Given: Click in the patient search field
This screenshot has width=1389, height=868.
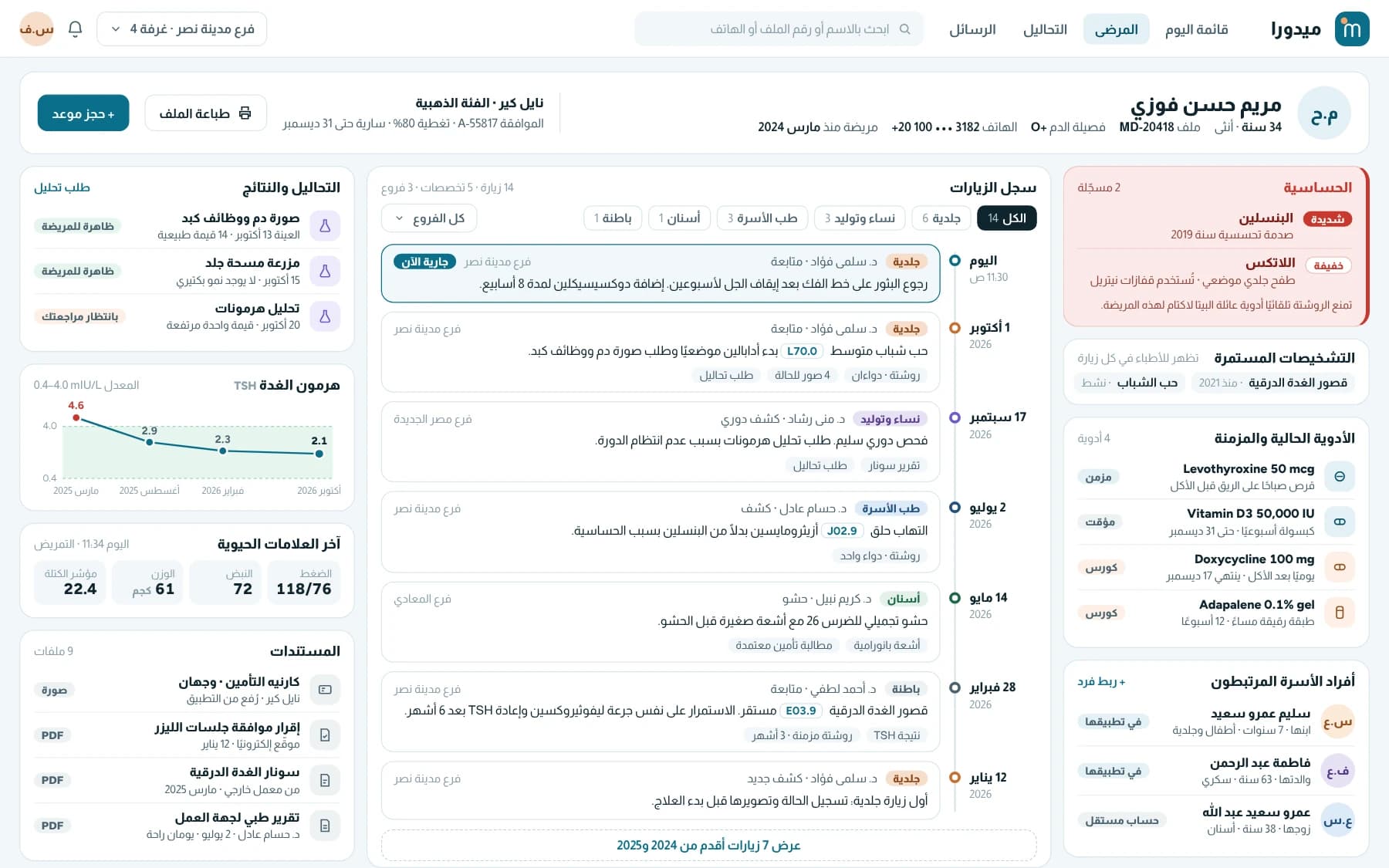Looking at the screenshot, I should point(779,29).
